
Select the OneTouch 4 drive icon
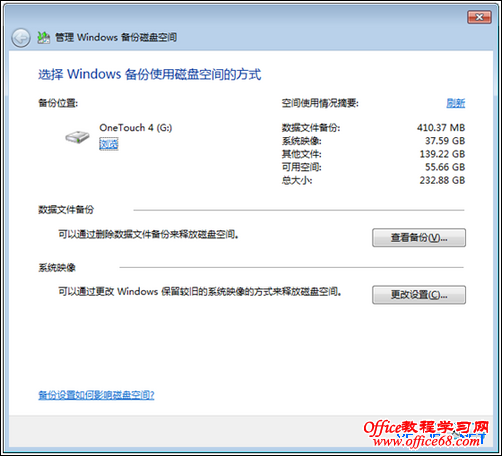(x=77, y=137)
